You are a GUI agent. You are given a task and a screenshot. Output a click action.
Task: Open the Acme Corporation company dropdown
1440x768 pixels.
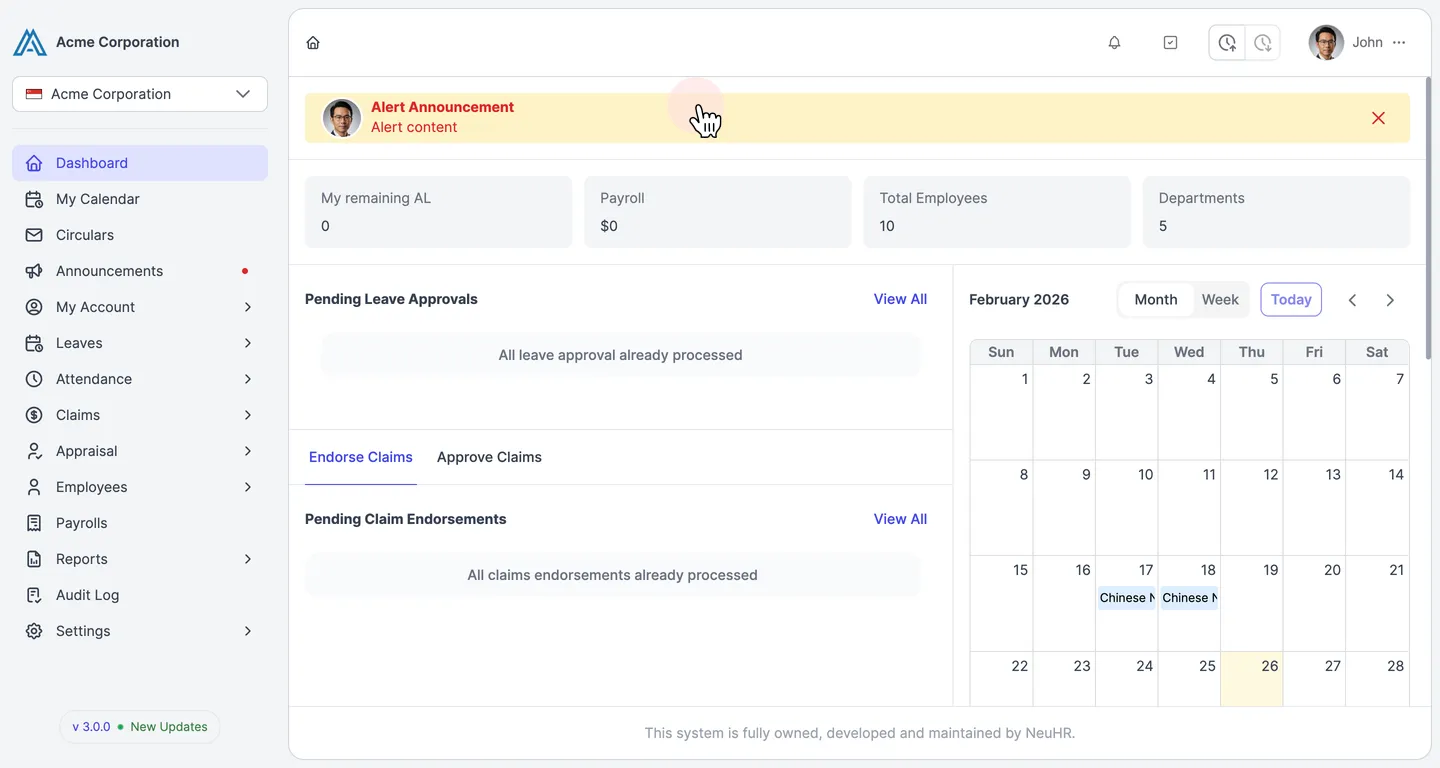(140, 94)
